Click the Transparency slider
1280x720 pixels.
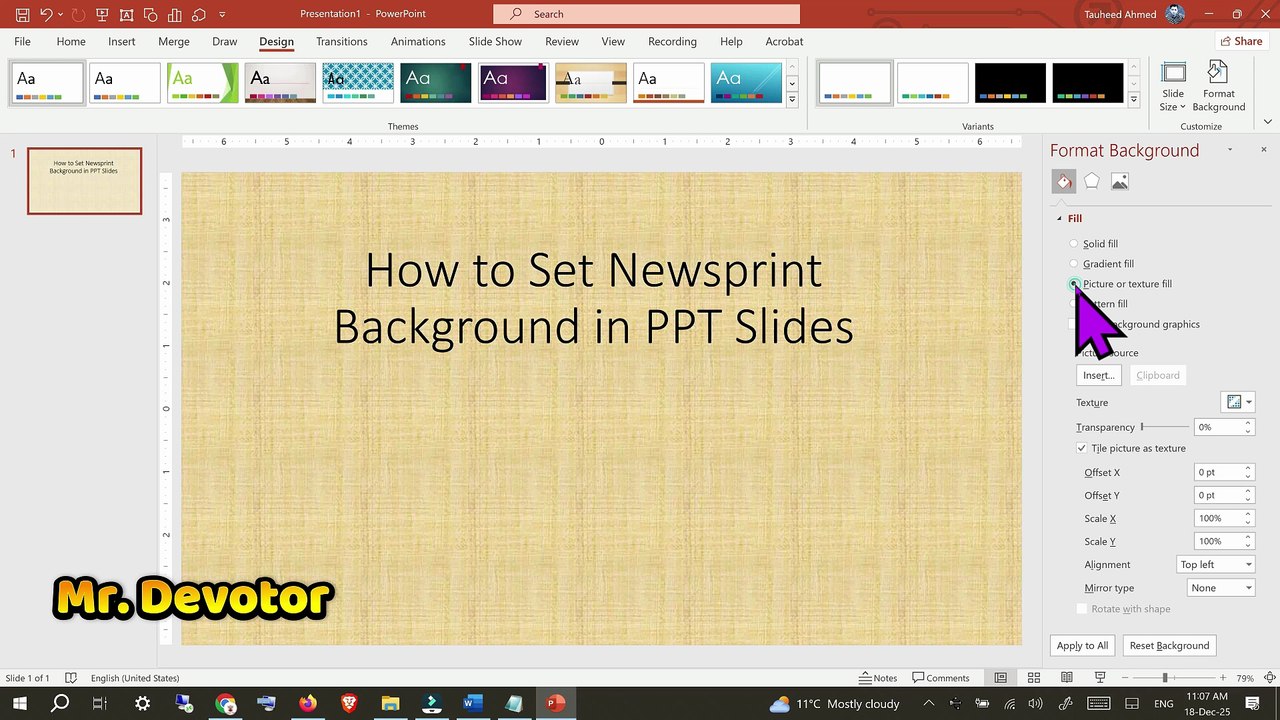[x=1164, y=427]
